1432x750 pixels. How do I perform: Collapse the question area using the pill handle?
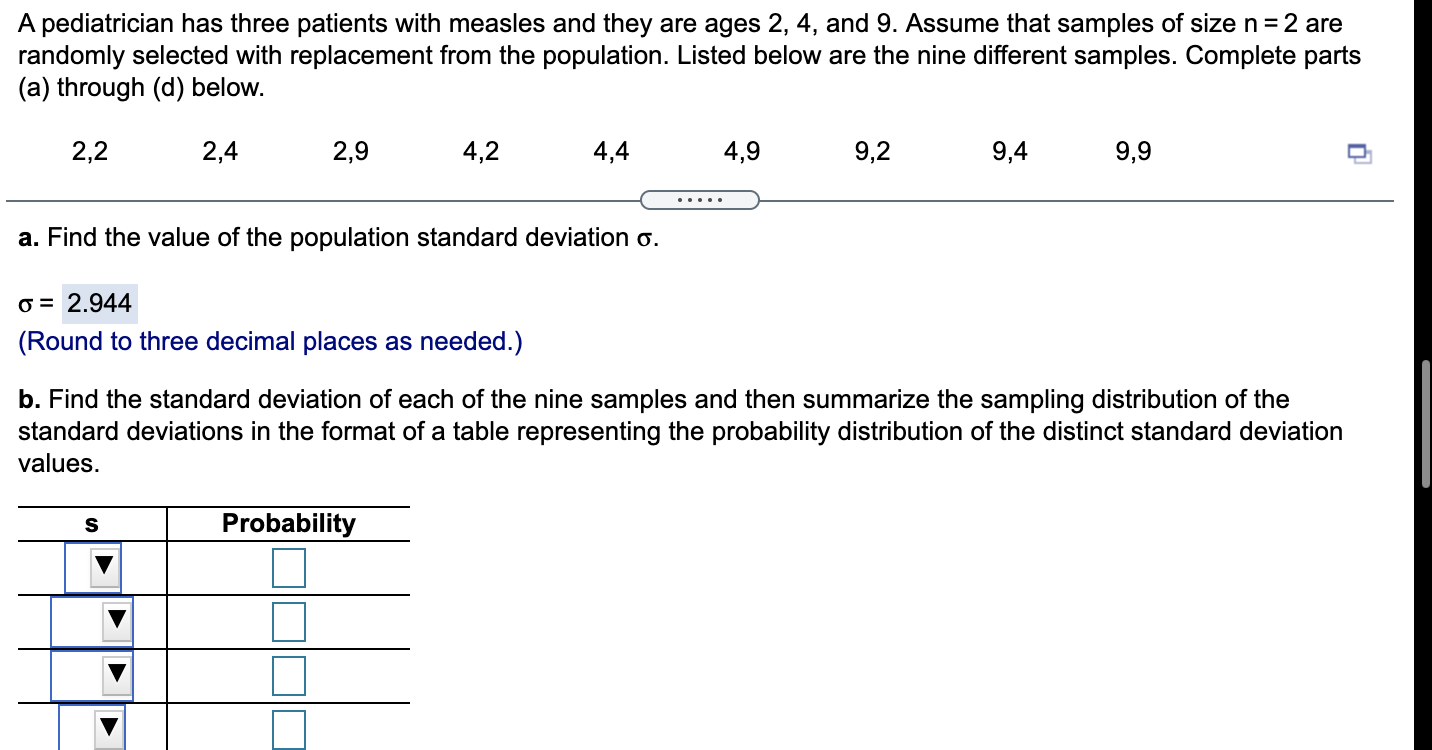pos(700,200)
